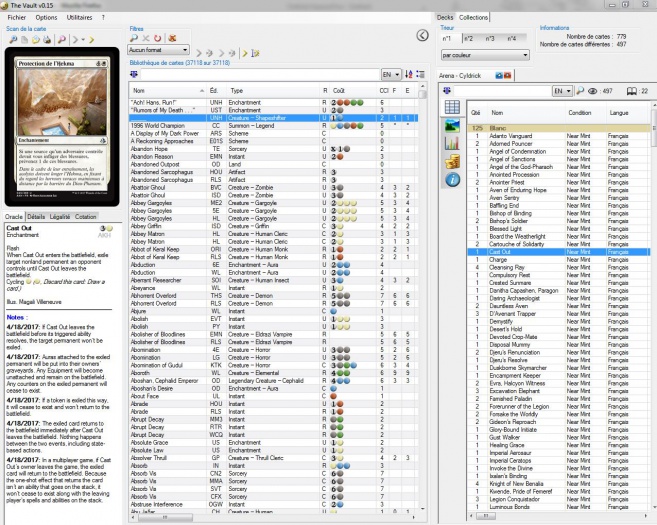Click the library search input field
The width and height of the screenshot is (657, 525).
pyautogui.click(x=260, y=75)
